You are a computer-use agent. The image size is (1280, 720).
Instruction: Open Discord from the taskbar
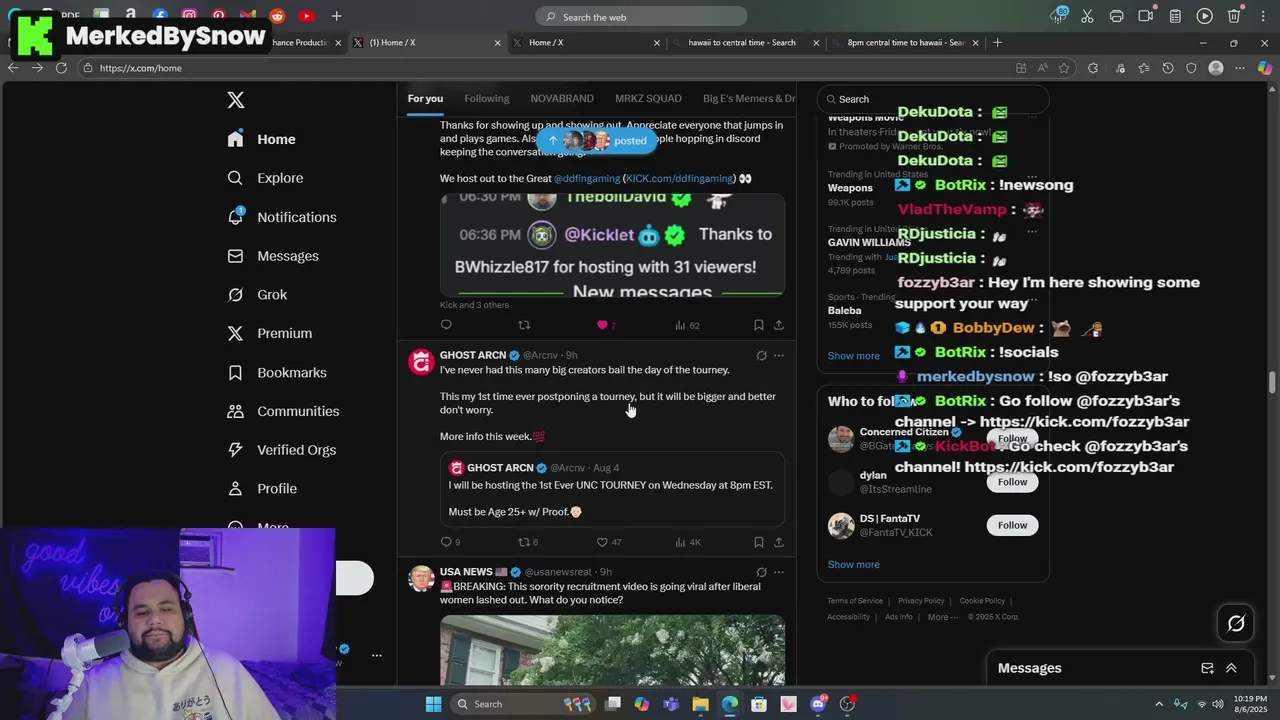click(818, 704)
